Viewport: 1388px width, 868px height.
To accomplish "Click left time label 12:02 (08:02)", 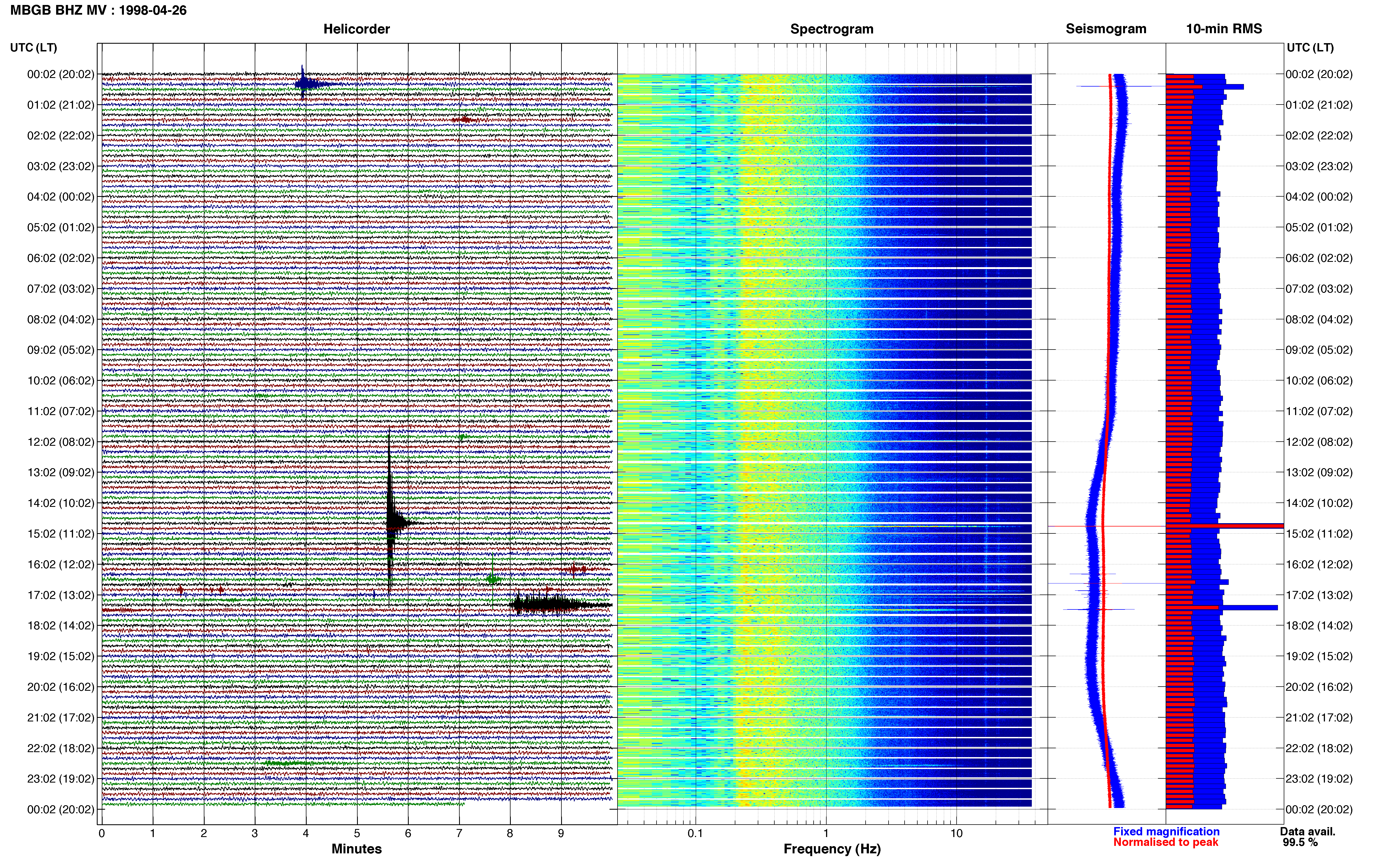I will click(60, 442).
